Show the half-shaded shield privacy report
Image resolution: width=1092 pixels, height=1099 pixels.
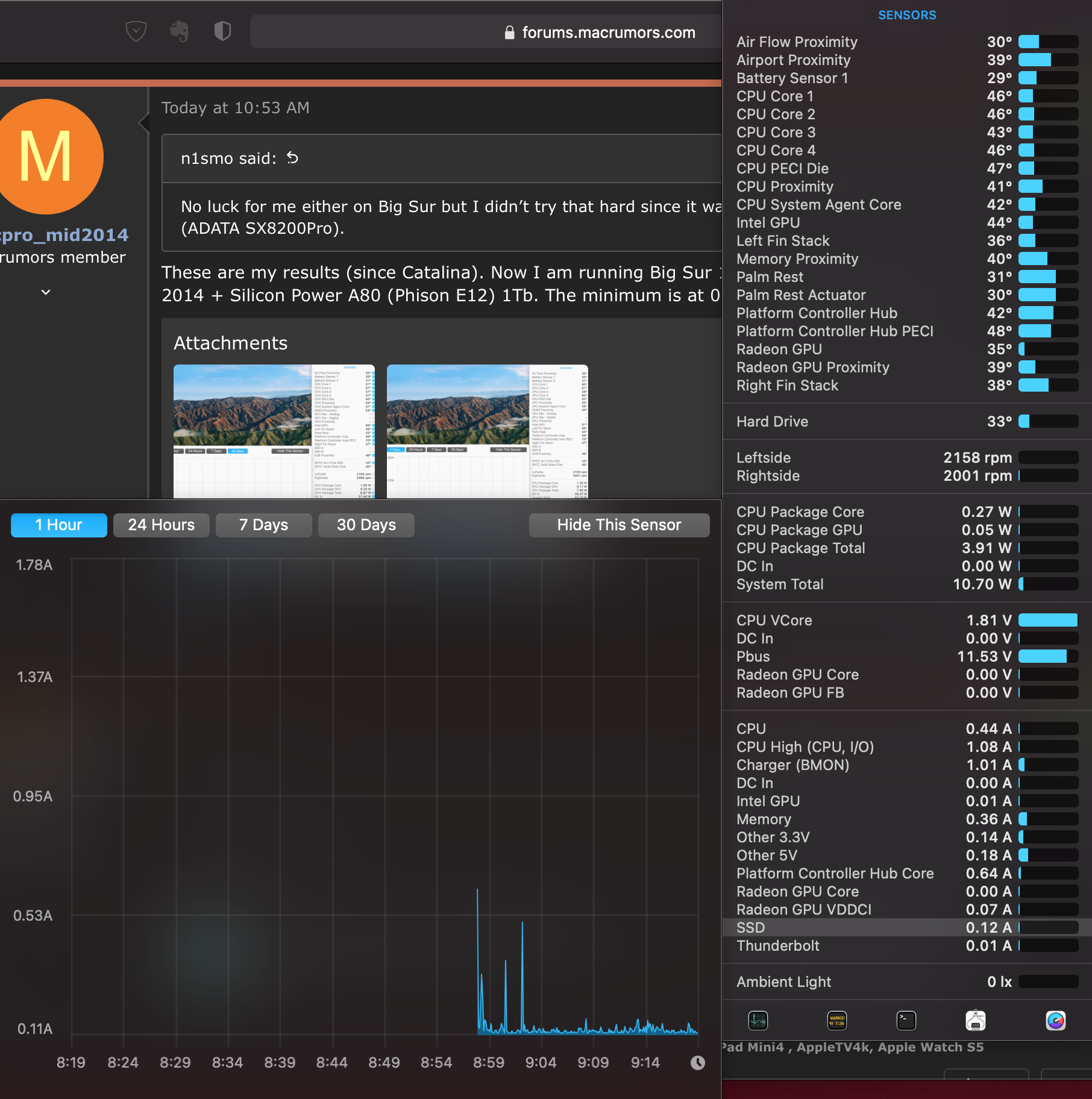tap(223, 31)
